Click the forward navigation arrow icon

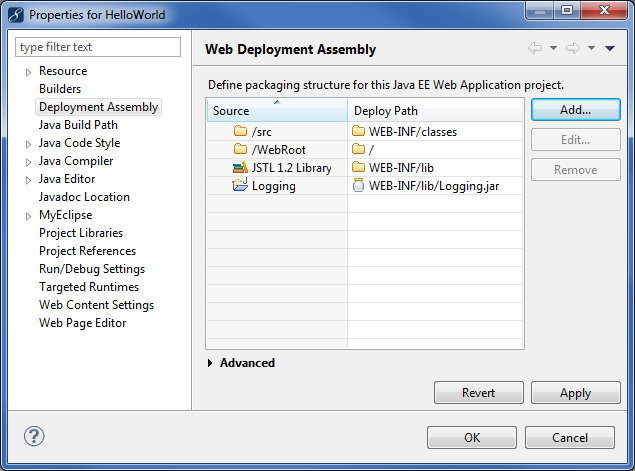coord(573,48)
